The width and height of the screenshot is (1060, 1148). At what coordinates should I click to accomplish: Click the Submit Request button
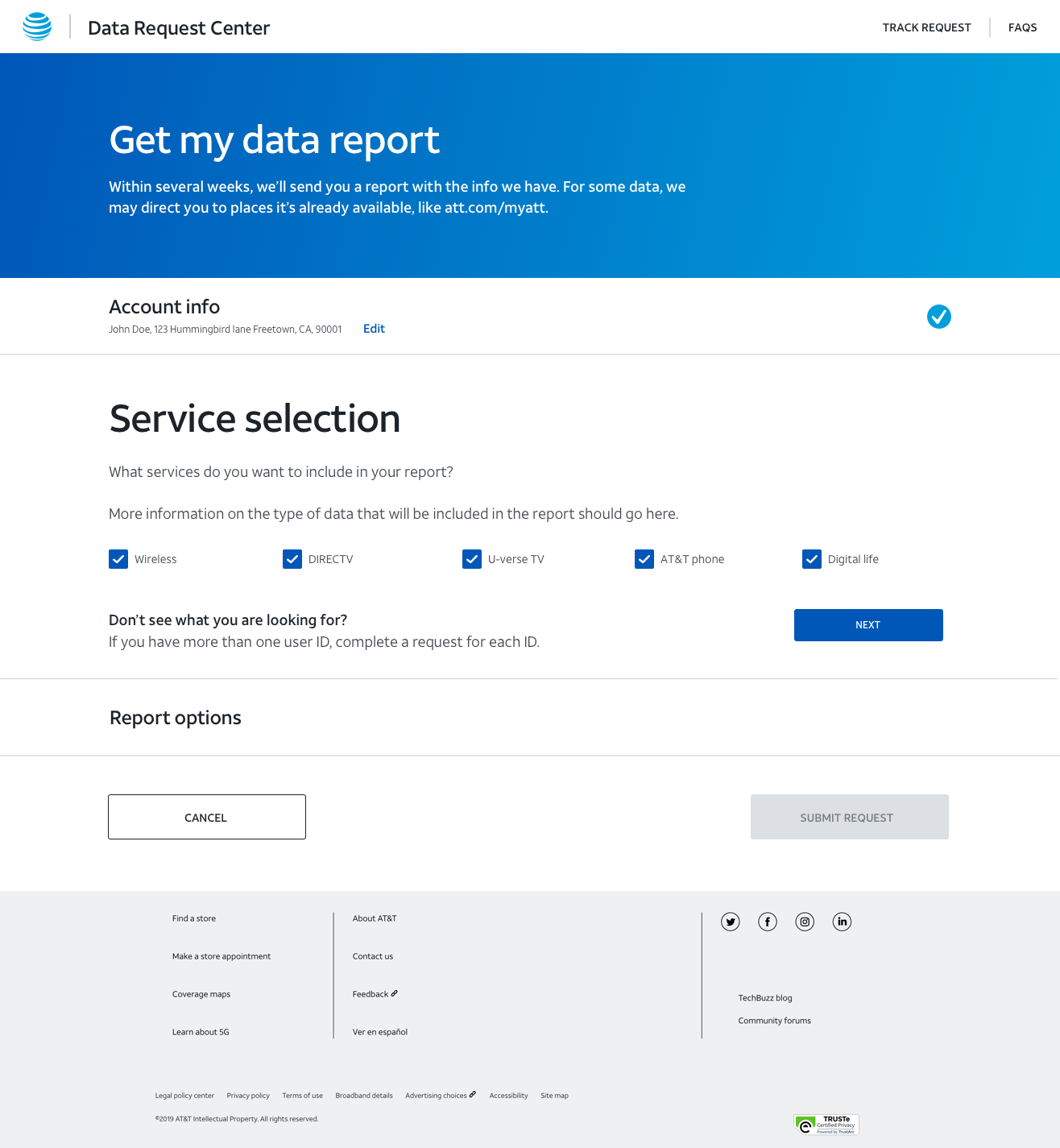click(850, 817)
